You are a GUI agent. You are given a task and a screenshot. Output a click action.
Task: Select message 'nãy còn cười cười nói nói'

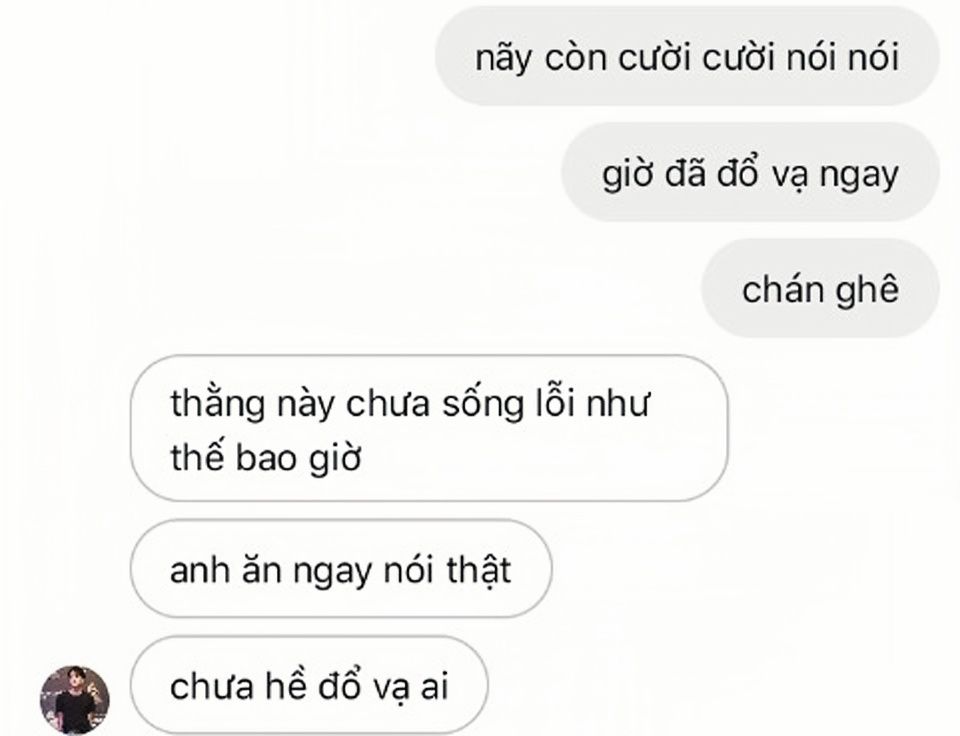point(687,56)
